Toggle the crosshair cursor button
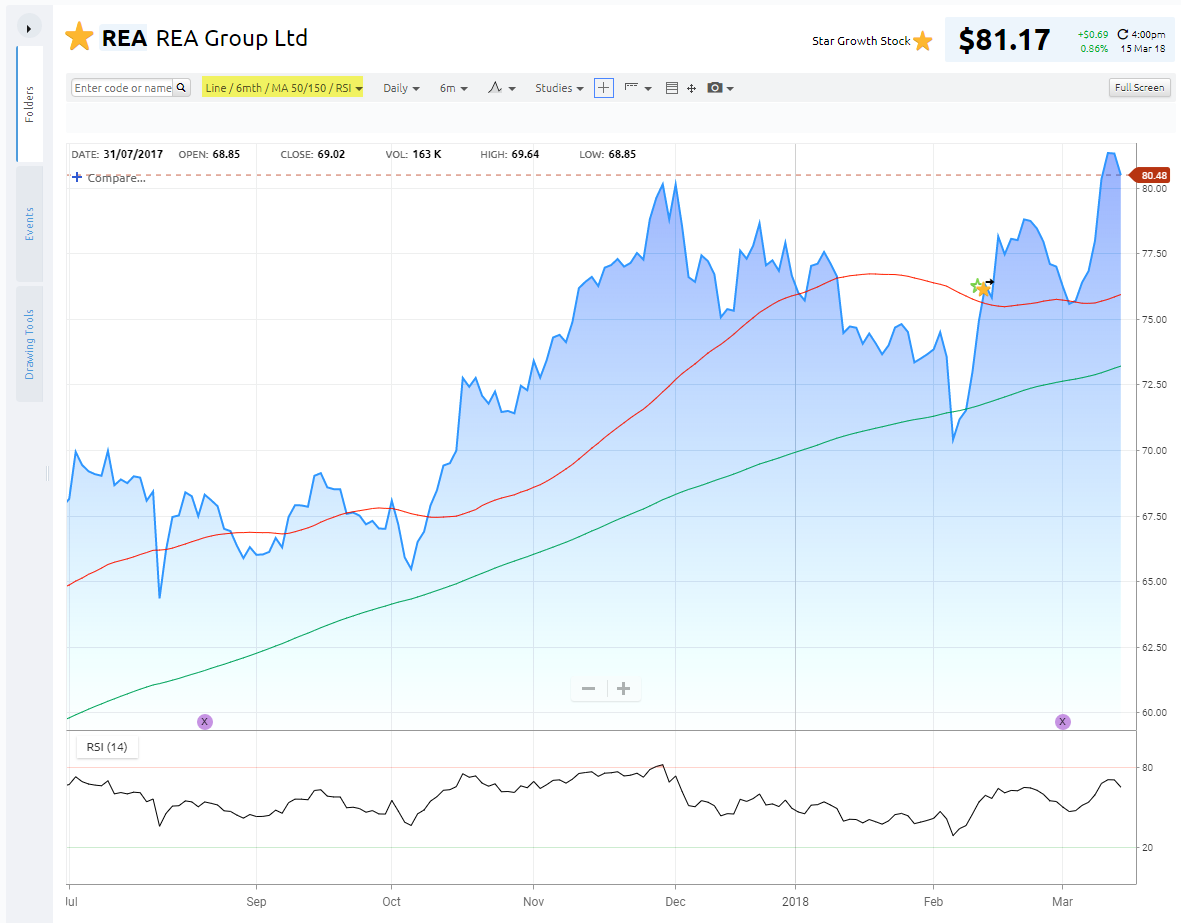Viewport: 1181px width, 923px height. [603, 88]
